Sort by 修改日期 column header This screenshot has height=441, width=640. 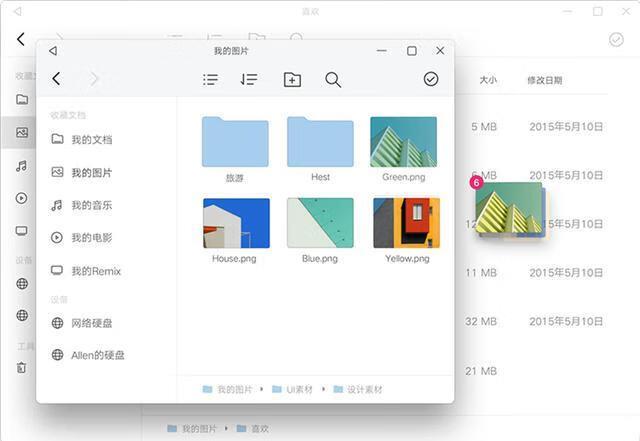point(545,80)
